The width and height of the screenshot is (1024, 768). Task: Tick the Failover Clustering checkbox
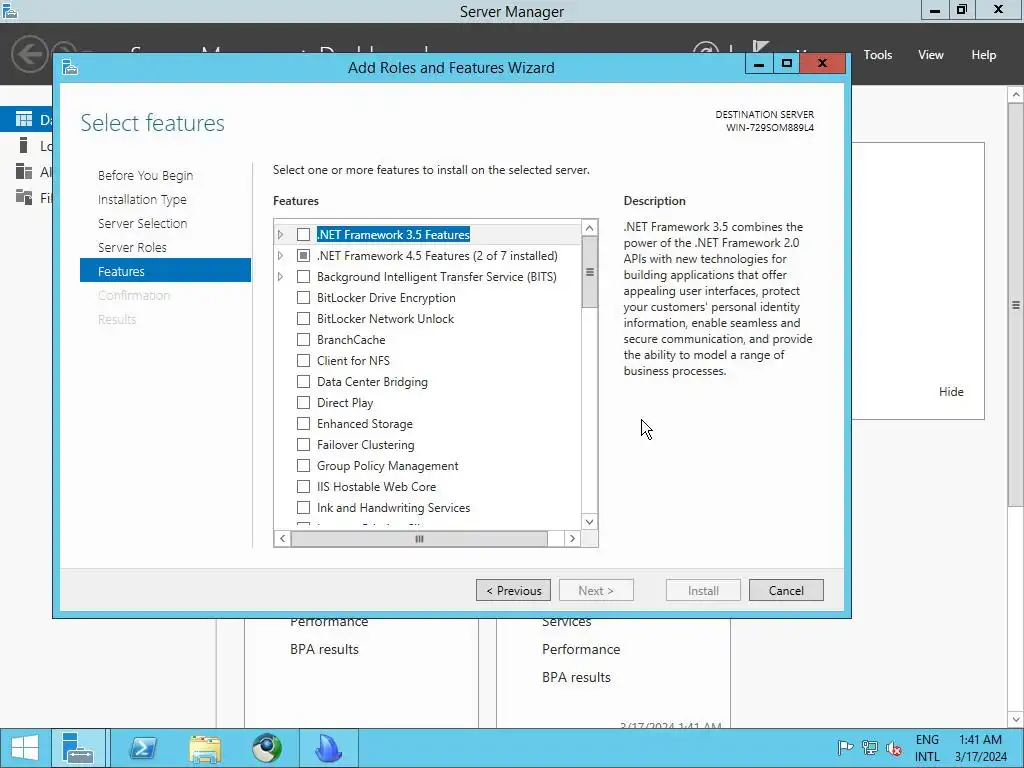[x=303, y=445]
